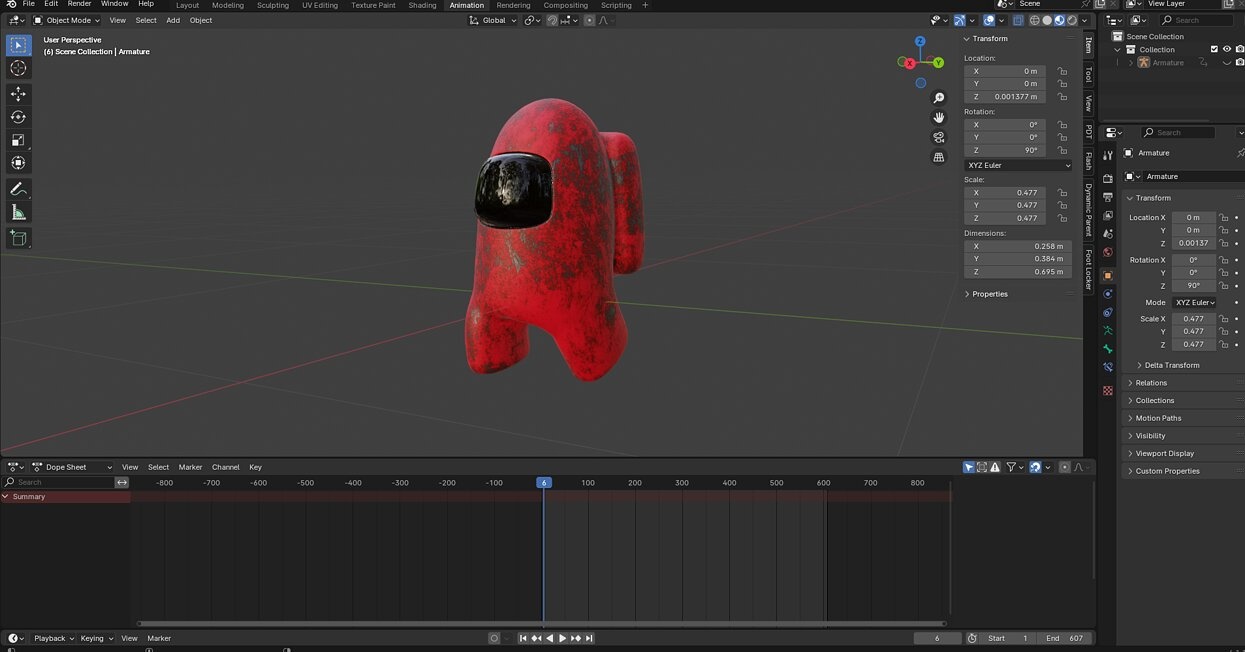Lock Scale X in sidebar Transform
1245x652 pixels.
point(1062,192)
